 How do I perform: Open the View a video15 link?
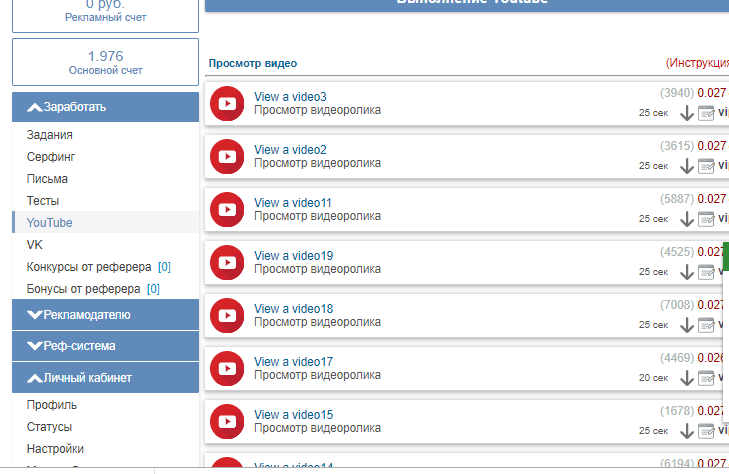pyautogui.click(x=293, y=415)
